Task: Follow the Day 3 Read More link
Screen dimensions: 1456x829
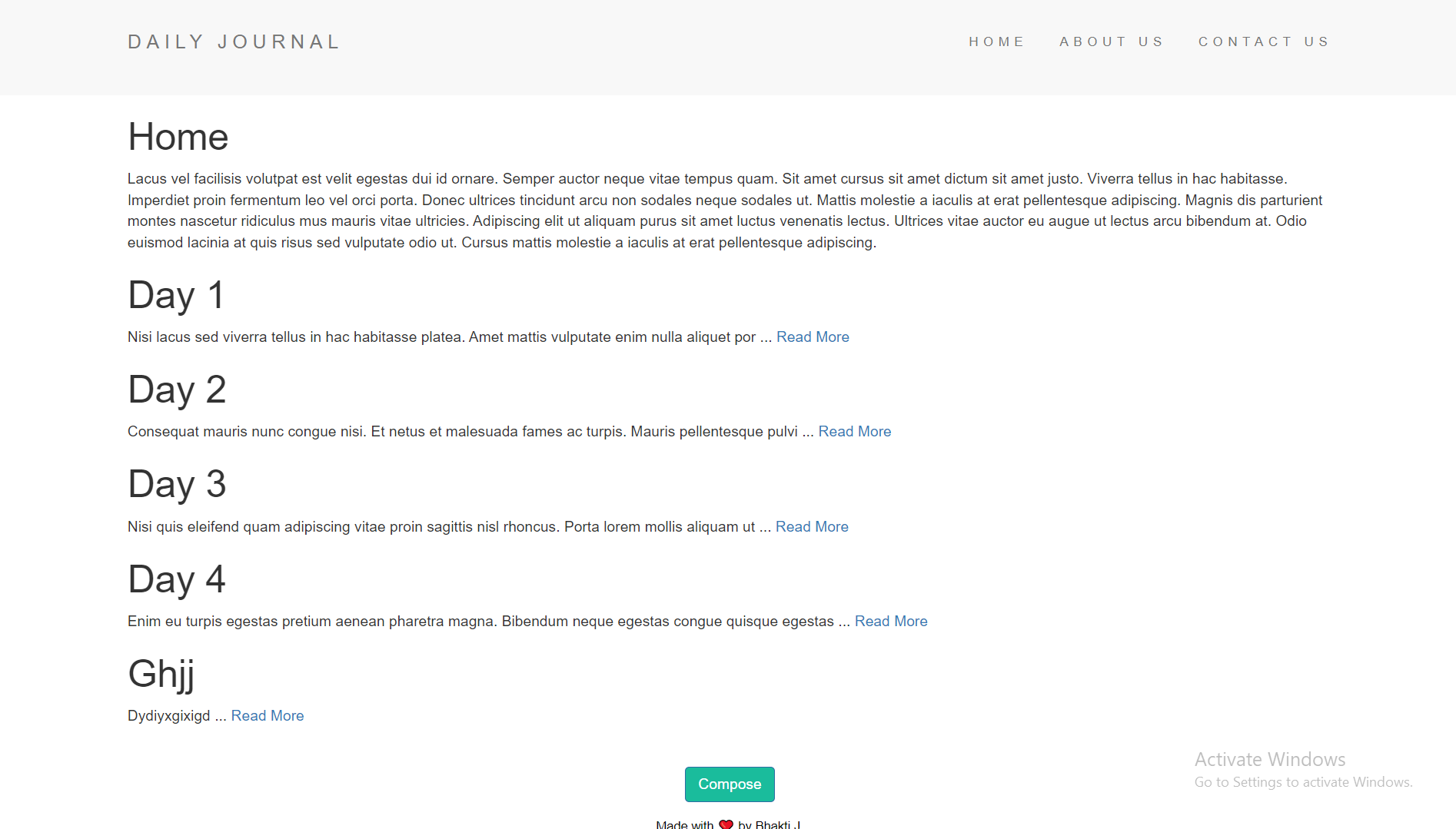Action: tap(812, 526)
